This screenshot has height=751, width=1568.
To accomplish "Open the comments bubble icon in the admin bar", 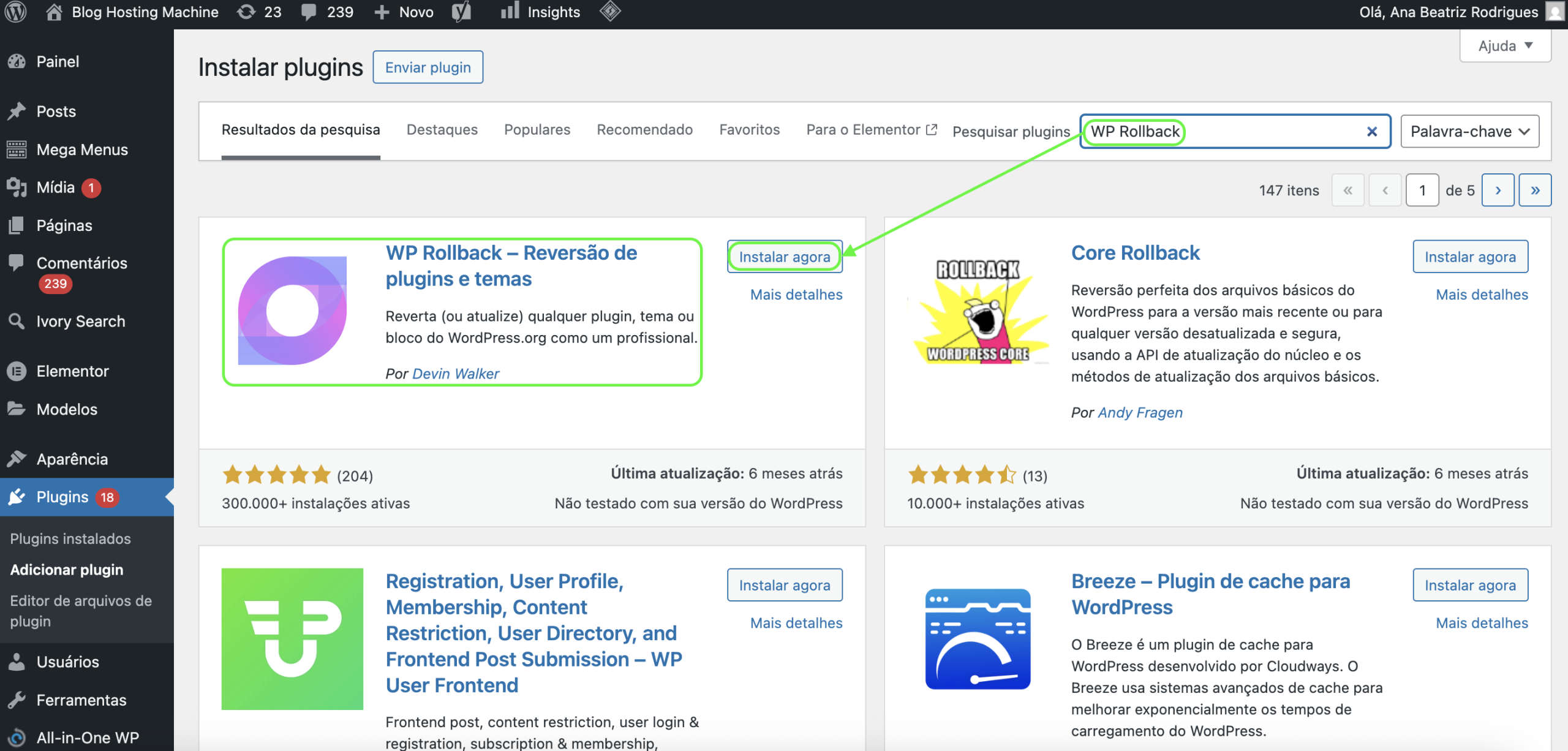I will [x=309, y=12].
